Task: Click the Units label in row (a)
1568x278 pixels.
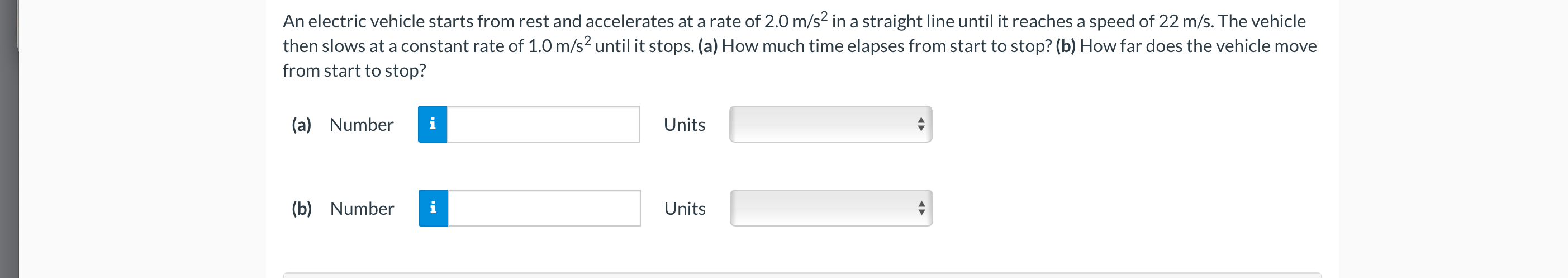Action: click(685, 125)
